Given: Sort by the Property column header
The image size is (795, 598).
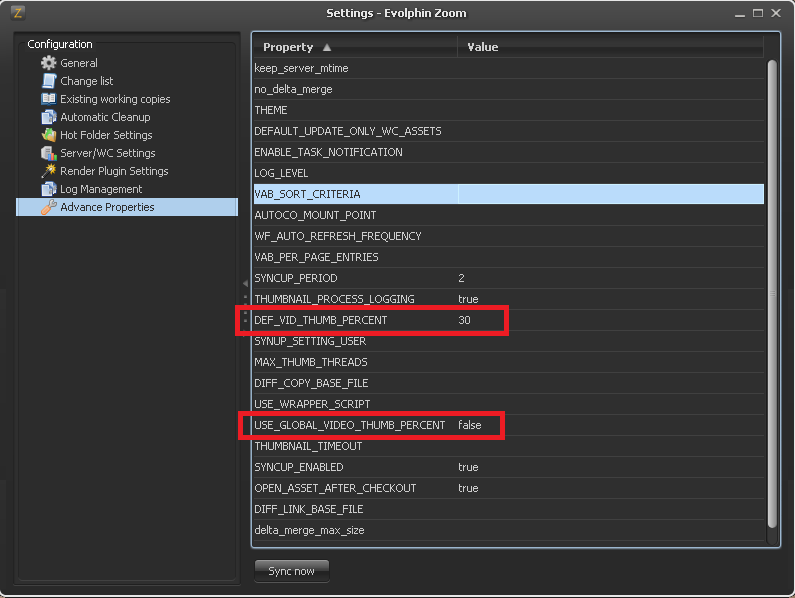Looking at the screenshot, I should tap(355, 47).
